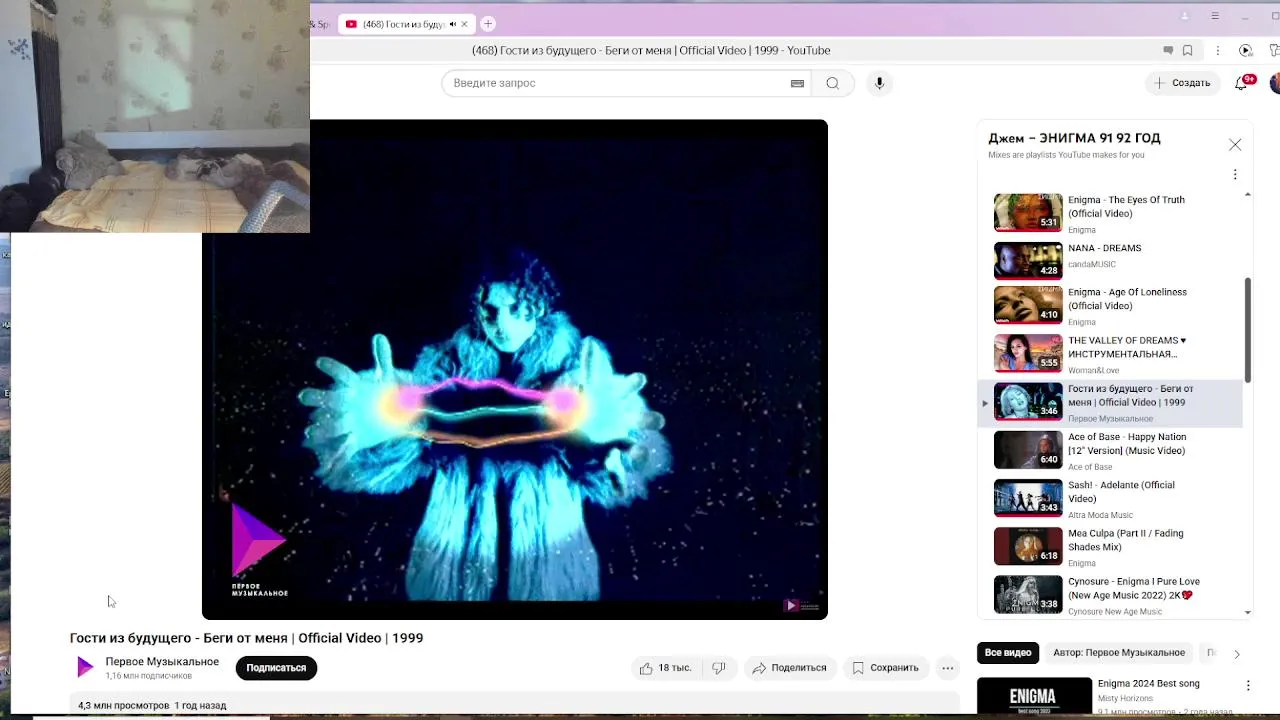Mute the tab via speaker icon

[452, 24]
